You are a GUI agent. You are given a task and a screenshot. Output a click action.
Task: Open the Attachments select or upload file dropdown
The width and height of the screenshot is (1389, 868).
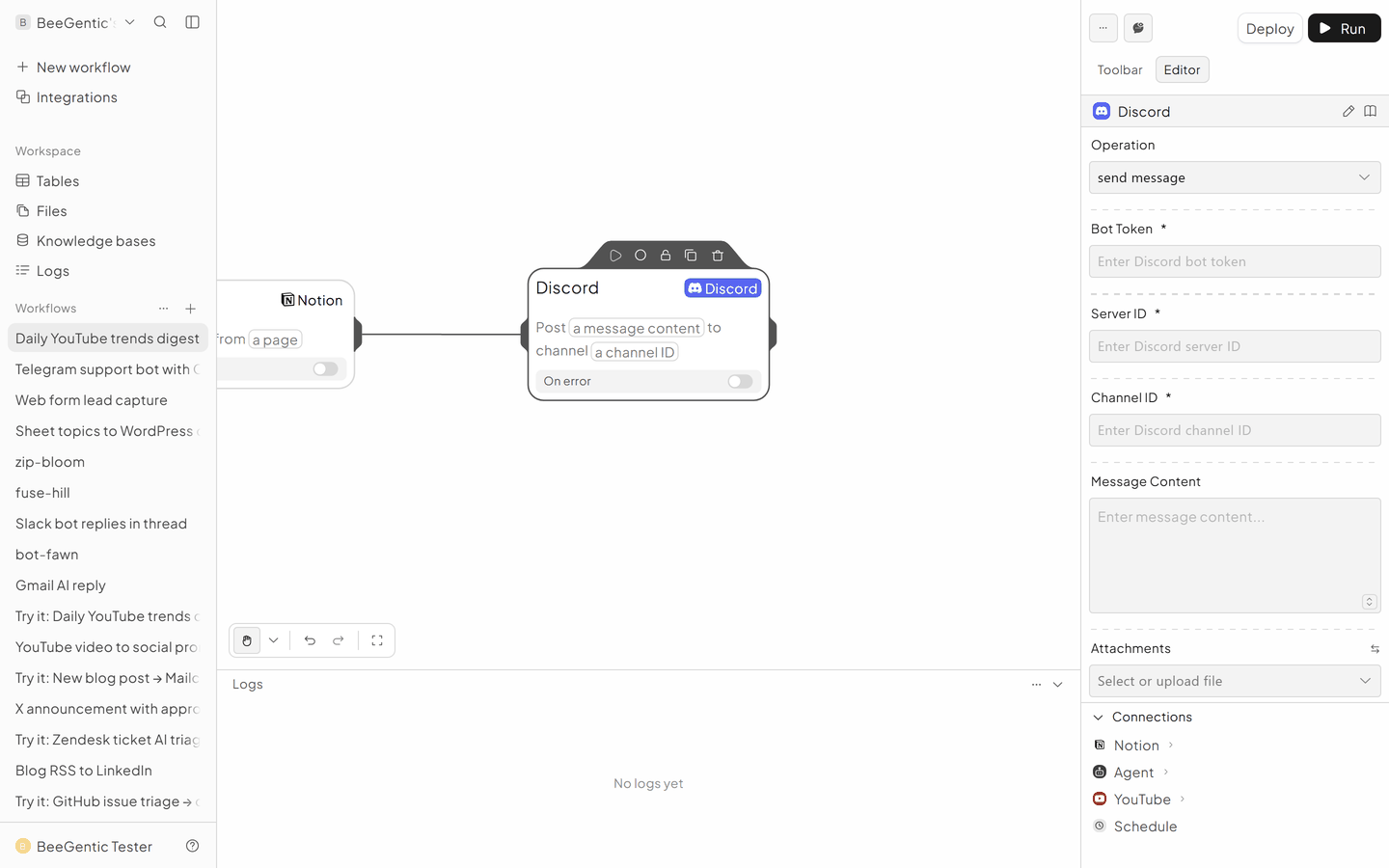click(1235, 681)
